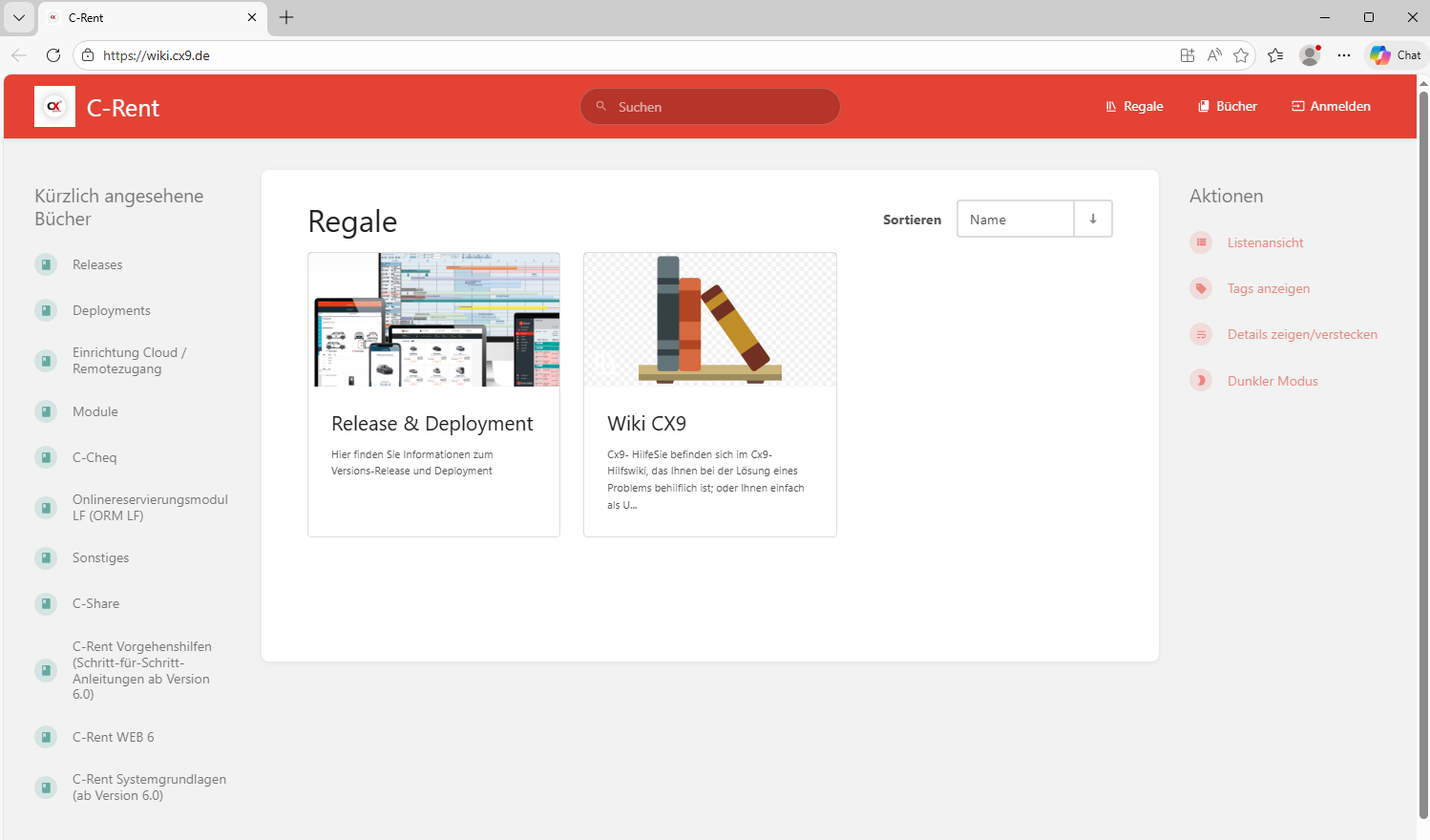Open the Name sort dropdown

click(x=1016, y=219)
